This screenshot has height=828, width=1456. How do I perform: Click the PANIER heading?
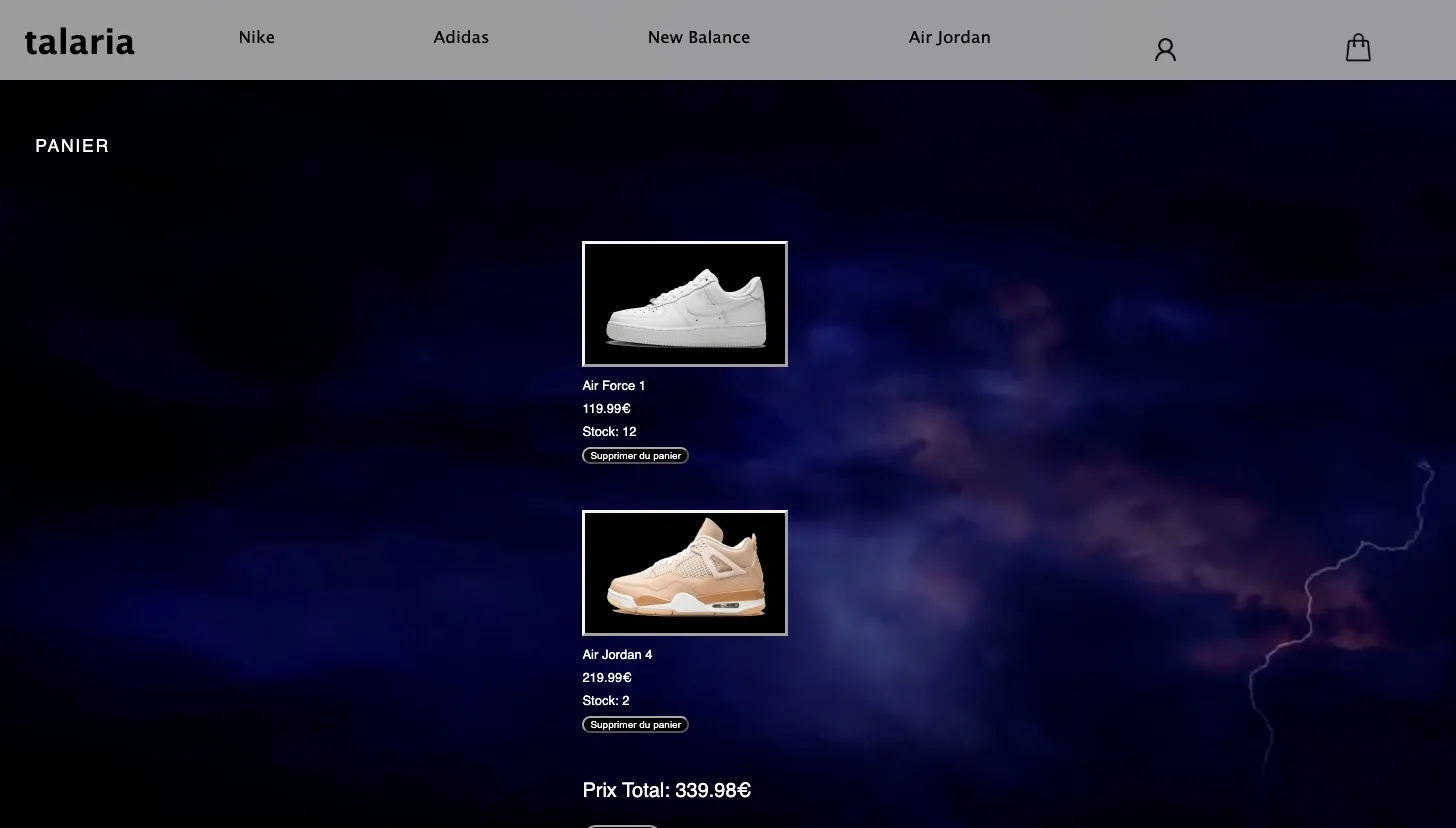click(x=72, y=146)
